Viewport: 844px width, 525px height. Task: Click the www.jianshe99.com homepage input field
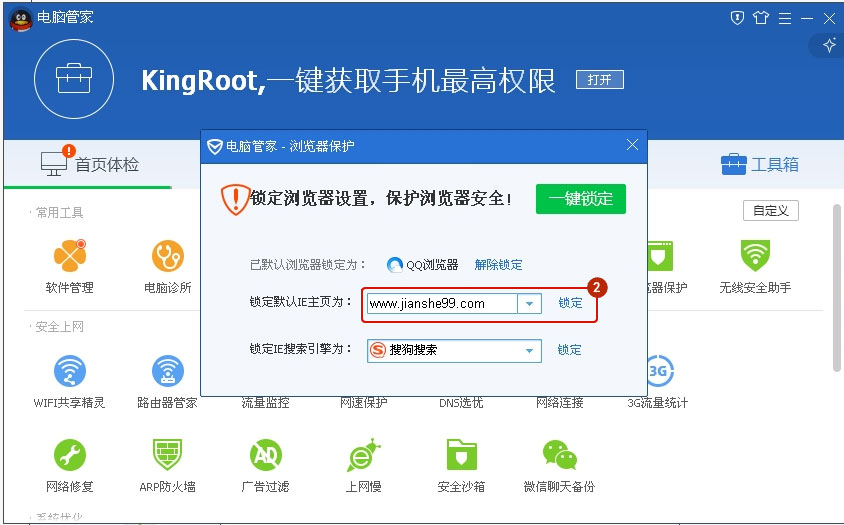tap(440, 303)
